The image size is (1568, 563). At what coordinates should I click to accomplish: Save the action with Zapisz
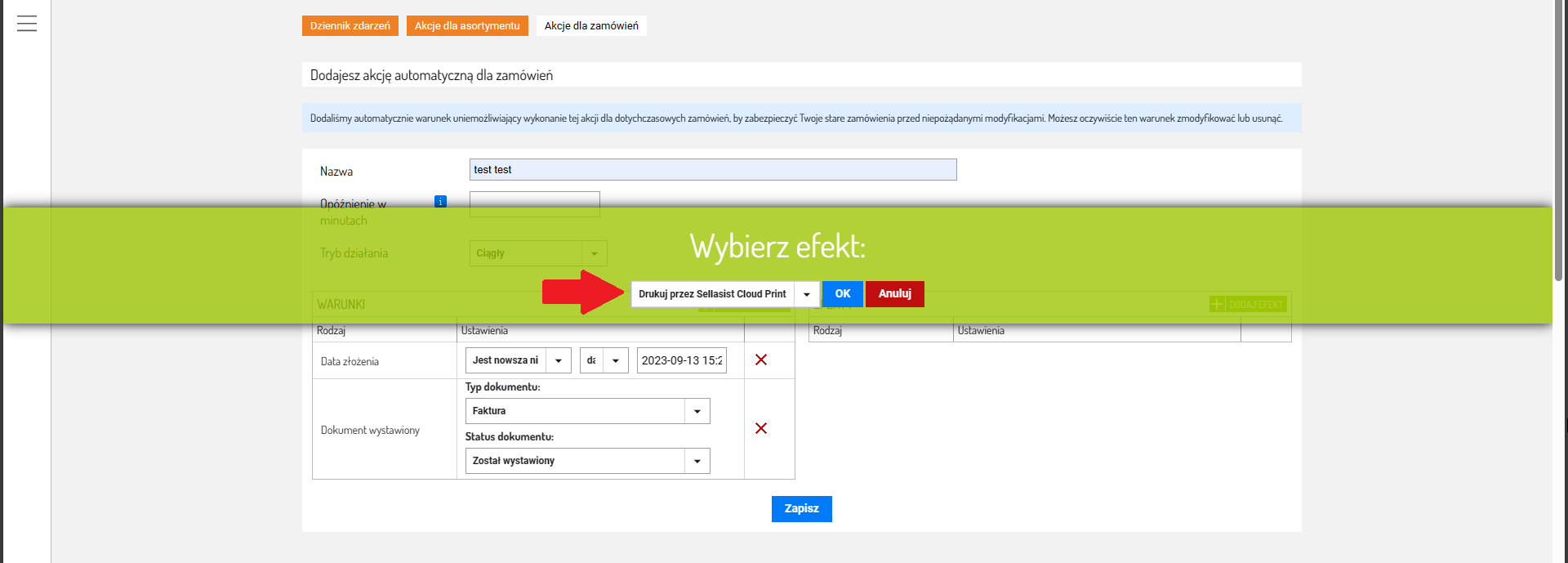point(802,508)
